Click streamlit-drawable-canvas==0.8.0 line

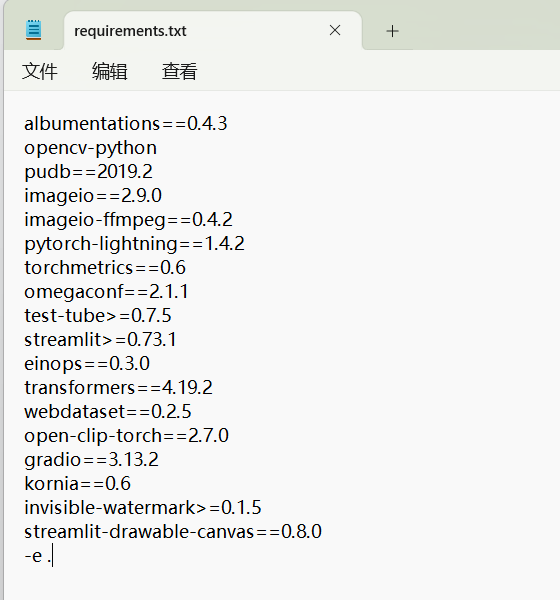[173, 532]
